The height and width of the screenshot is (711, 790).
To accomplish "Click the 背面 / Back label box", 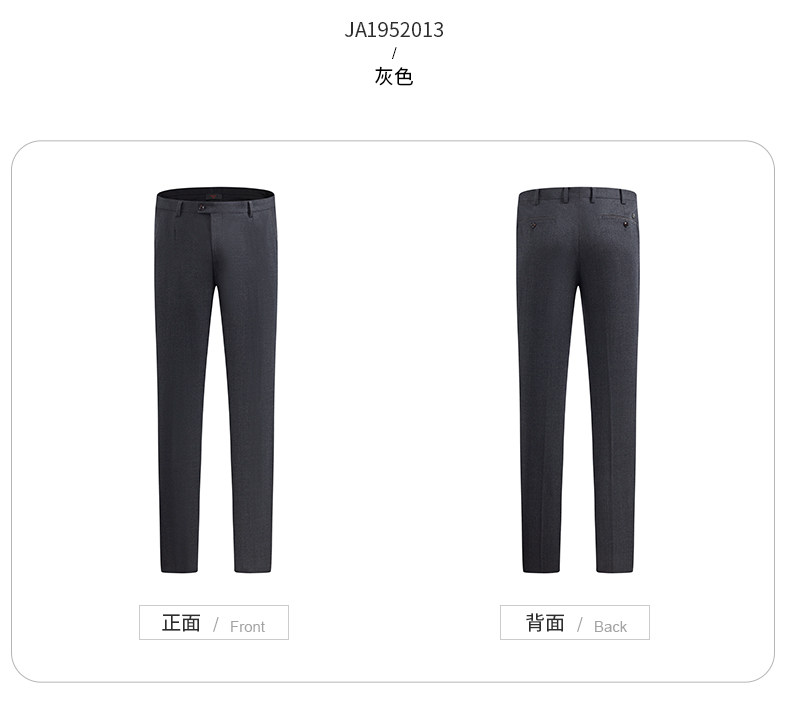I will [x=575, y=623].
